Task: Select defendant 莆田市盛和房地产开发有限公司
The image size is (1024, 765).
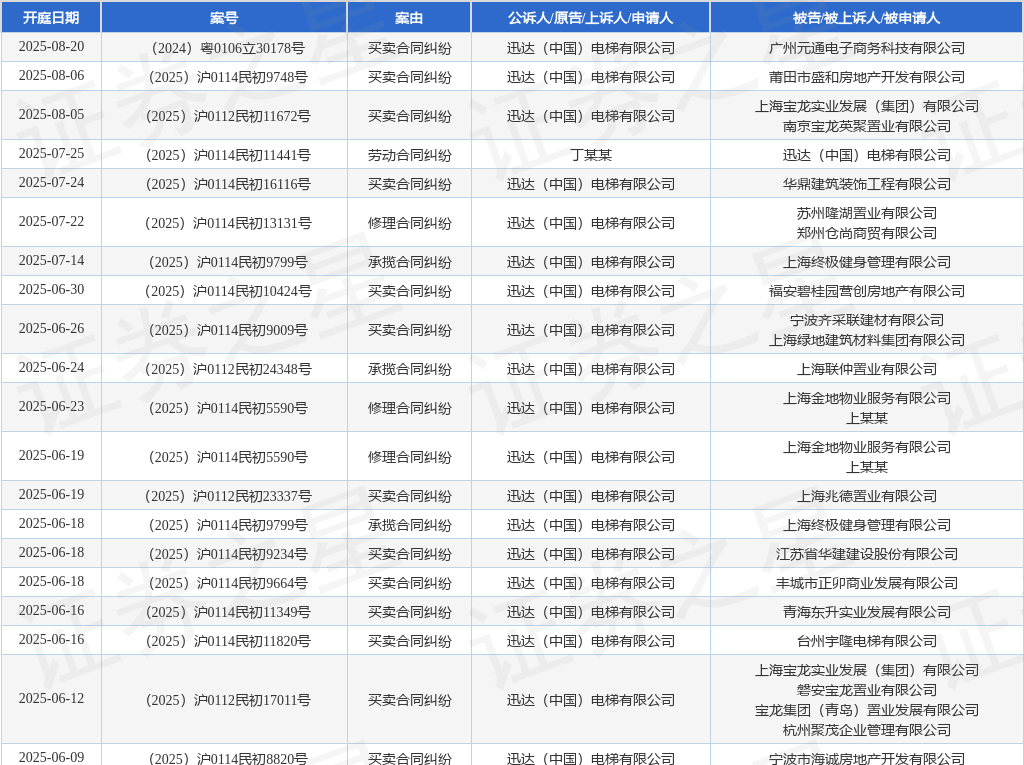Action: click(x=867, y=77)
